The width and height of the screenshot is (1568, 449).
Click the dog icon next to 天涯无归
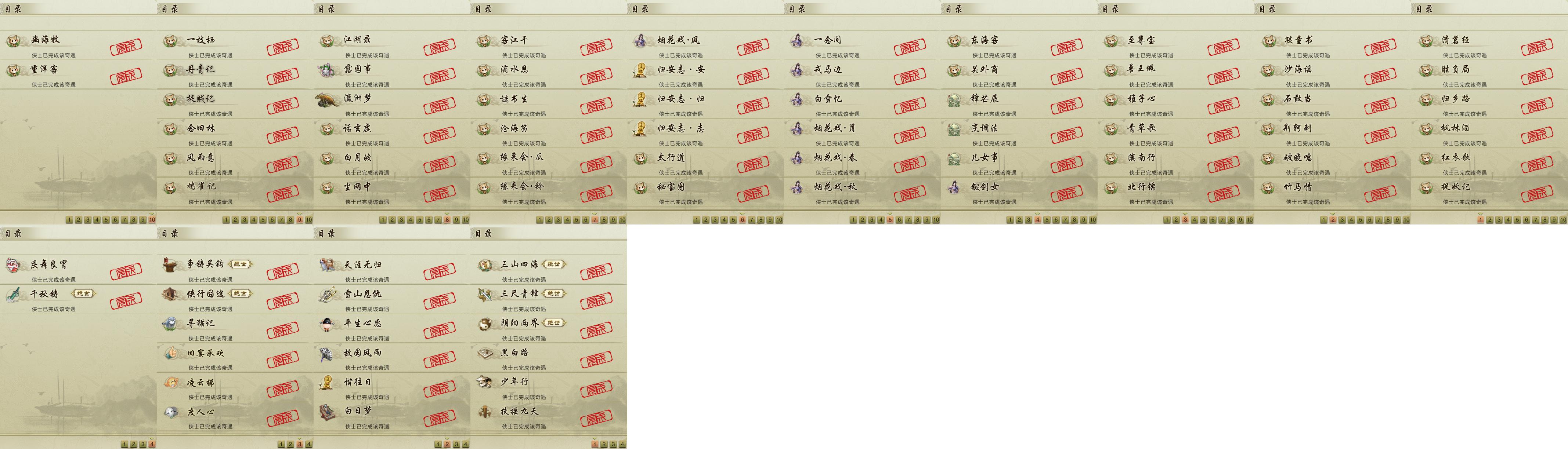[x=328, y=264]
